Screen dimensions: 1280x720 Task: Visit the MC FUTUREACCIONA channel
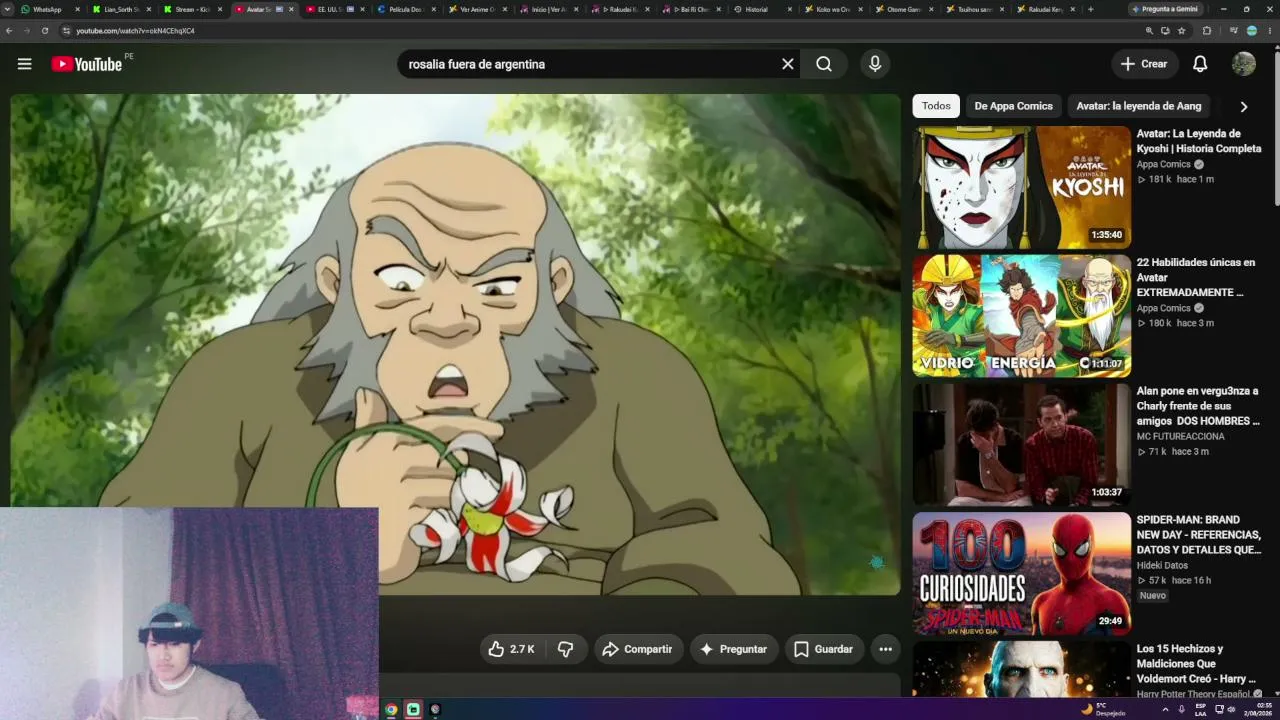pos(1180,436)
